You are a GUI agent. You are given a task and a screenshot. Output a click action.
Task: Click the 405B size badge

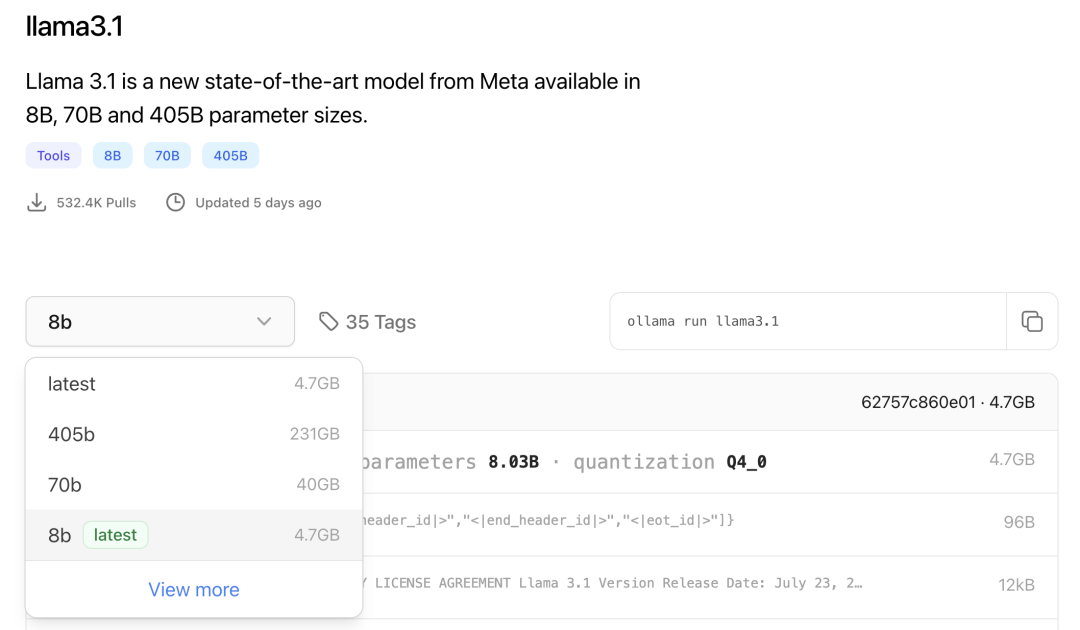(230, 156)
